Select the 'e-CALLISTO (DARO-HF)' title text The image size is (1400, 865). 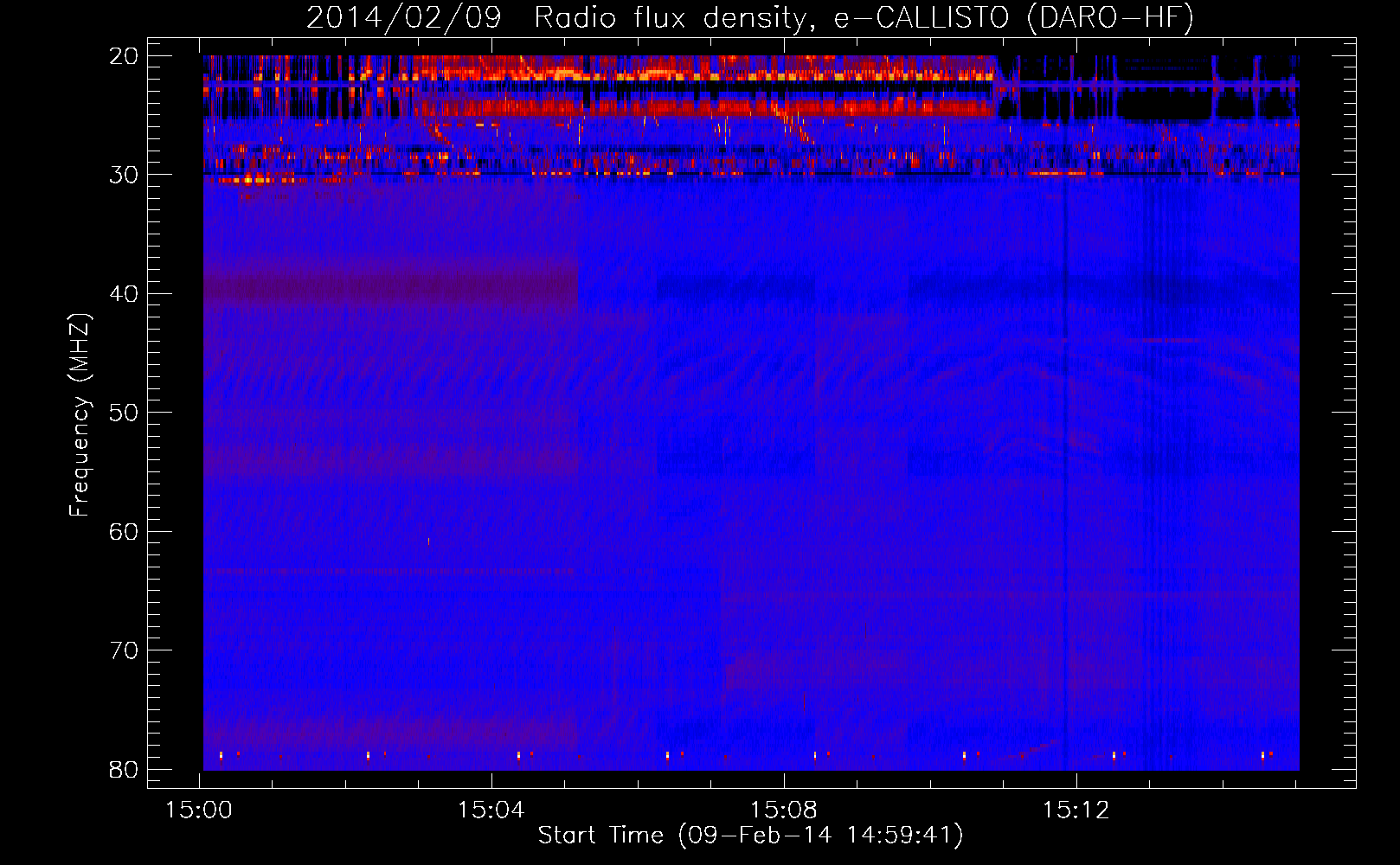click(x=1014, y=18)
